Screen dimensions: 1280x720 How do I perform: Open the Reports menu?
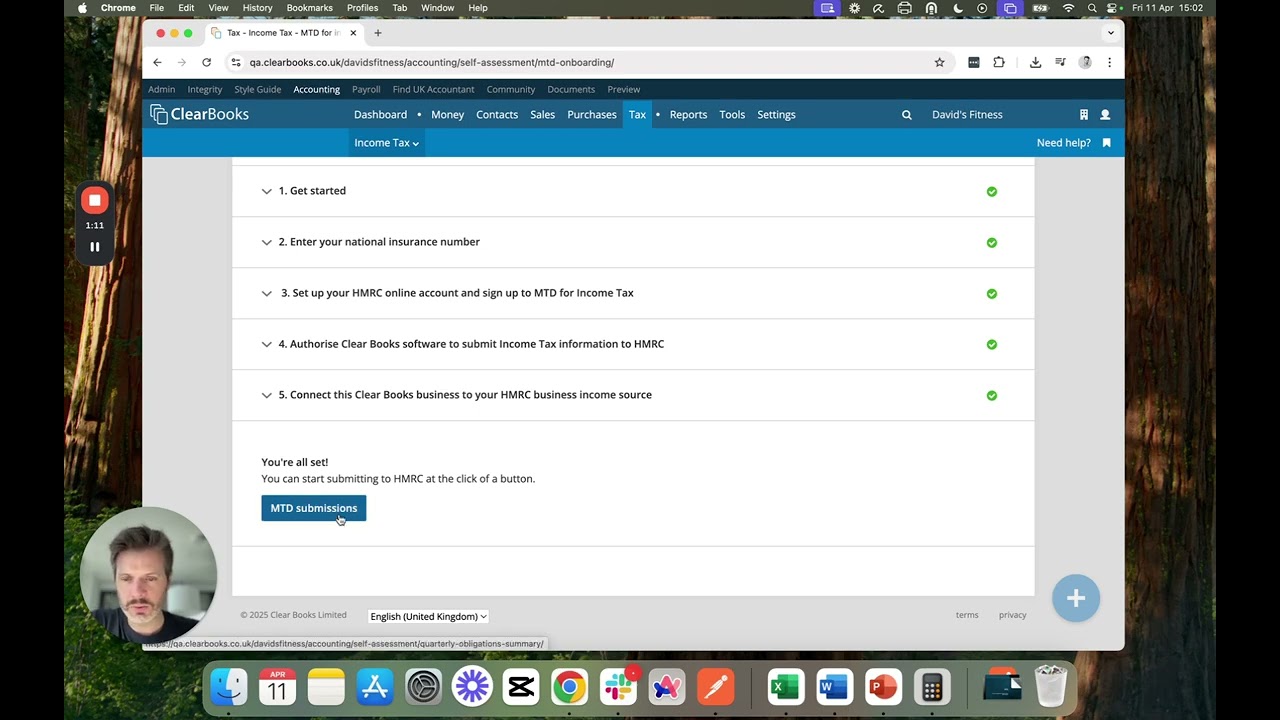(x=688, y=115)
